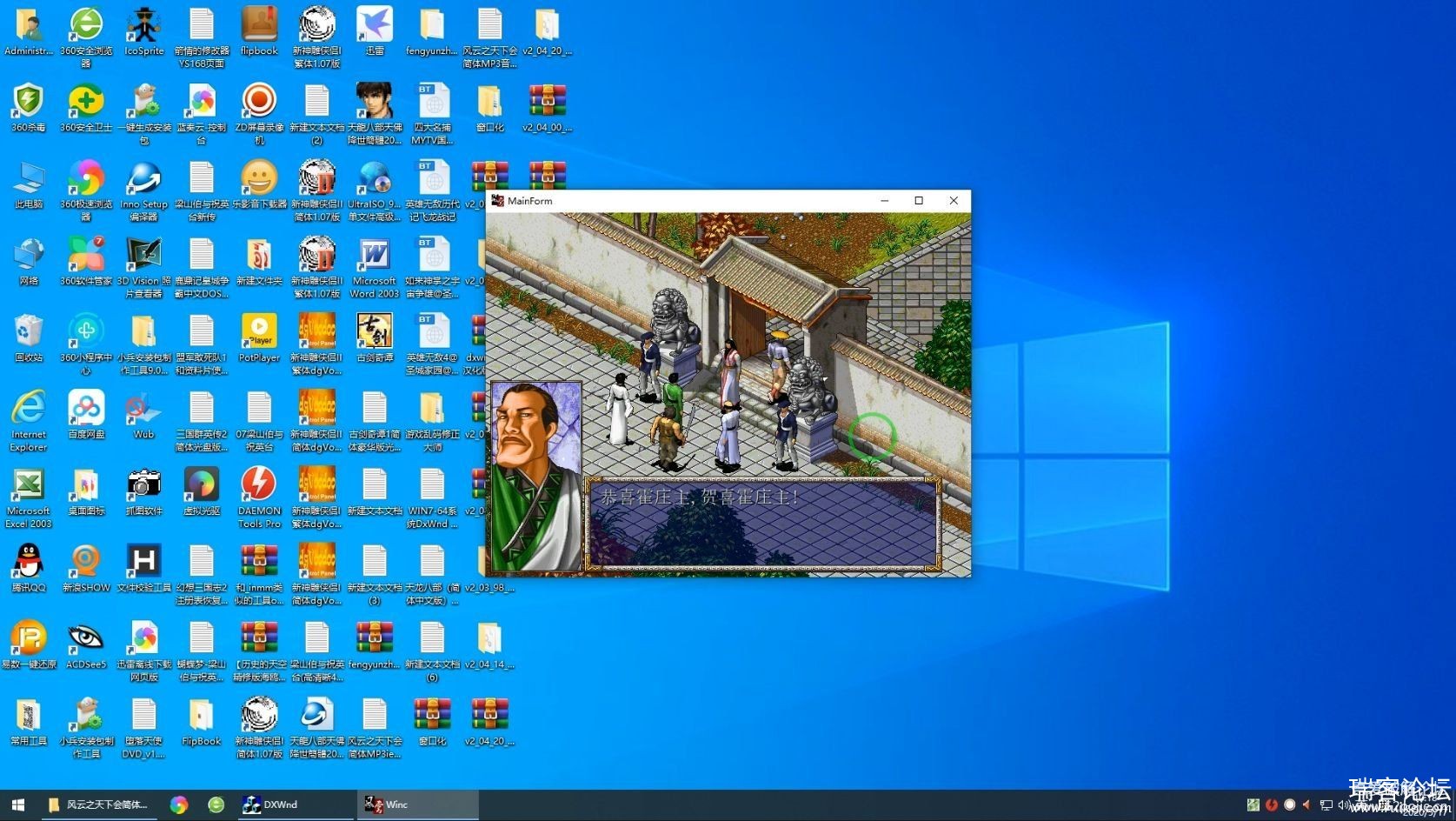The width and height of the screenshot is (1456, 821).
Task: Open the Windows Start menu
Action: tap(18, 804)
